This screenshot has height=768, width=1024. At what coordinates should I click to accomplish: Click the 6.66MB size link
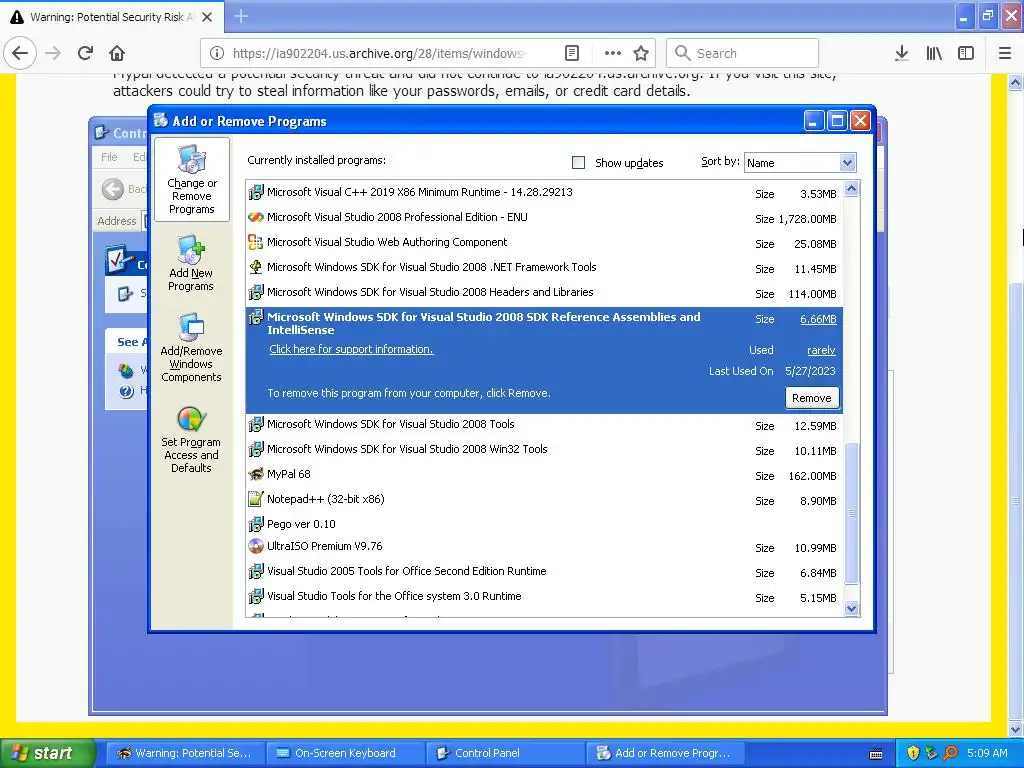tap(818, 319)
